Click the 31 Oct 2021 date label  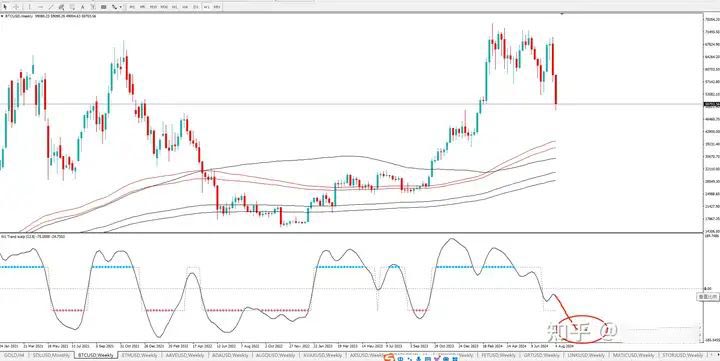coord(129,345)
